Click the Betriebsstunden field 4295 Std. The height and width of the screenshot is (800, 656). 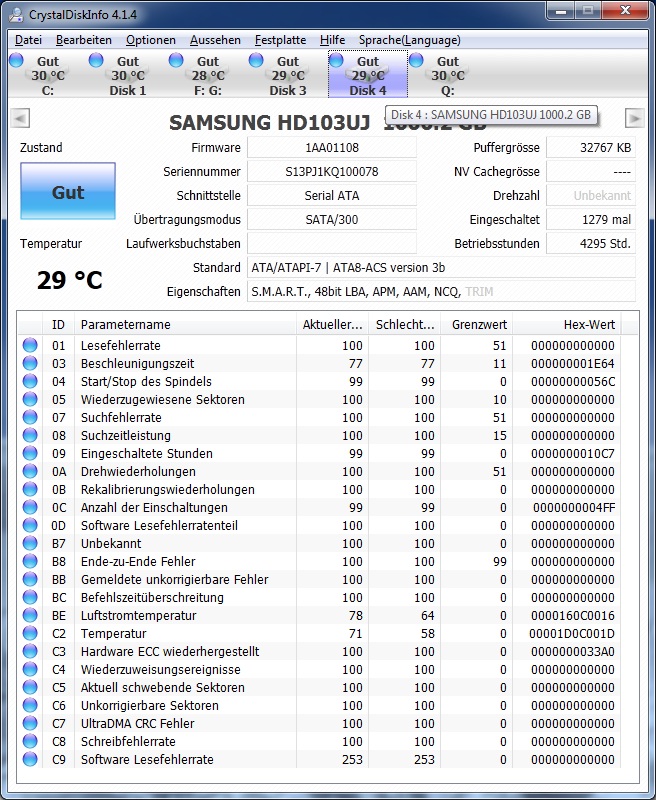point(591,243)
